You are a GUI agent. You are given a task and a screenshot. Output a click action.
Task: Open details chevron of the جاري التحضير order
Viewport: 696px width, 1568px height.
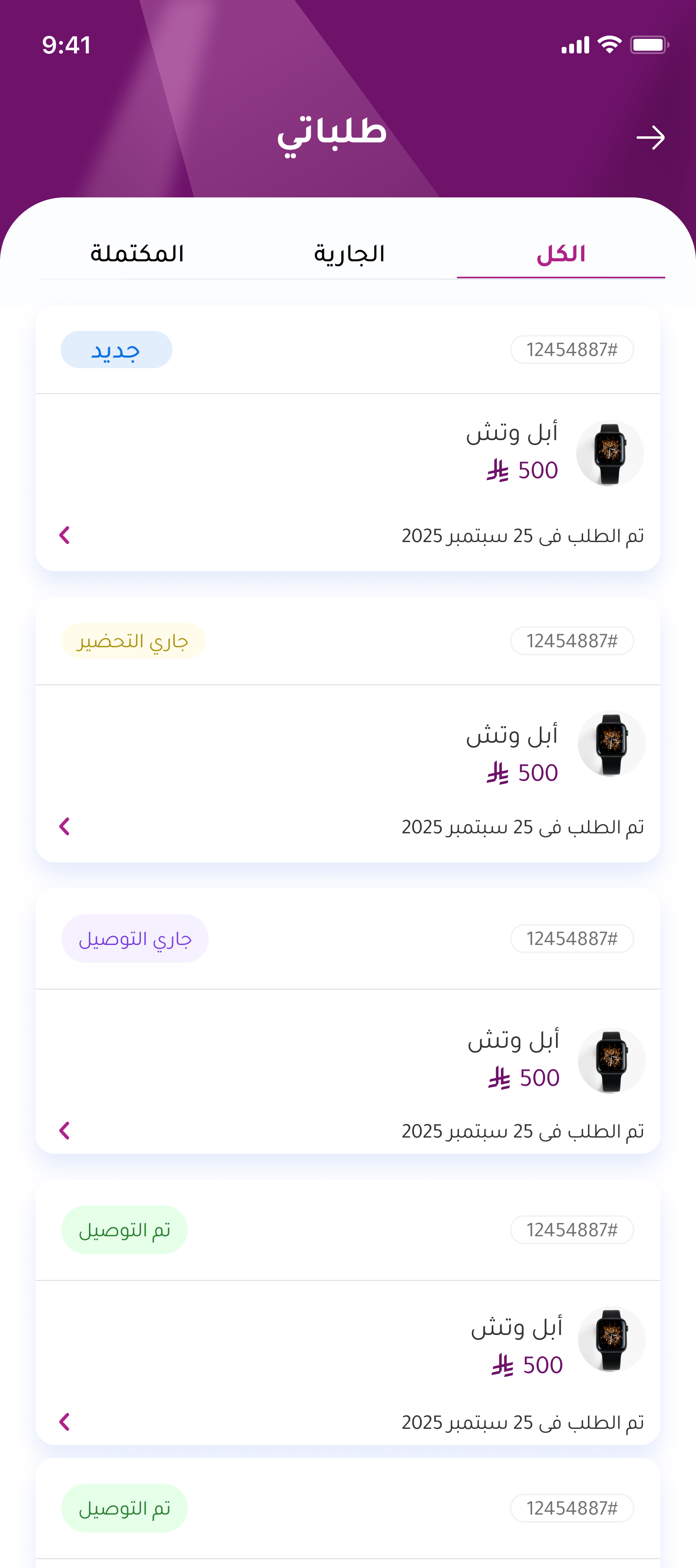pos(65,826)
